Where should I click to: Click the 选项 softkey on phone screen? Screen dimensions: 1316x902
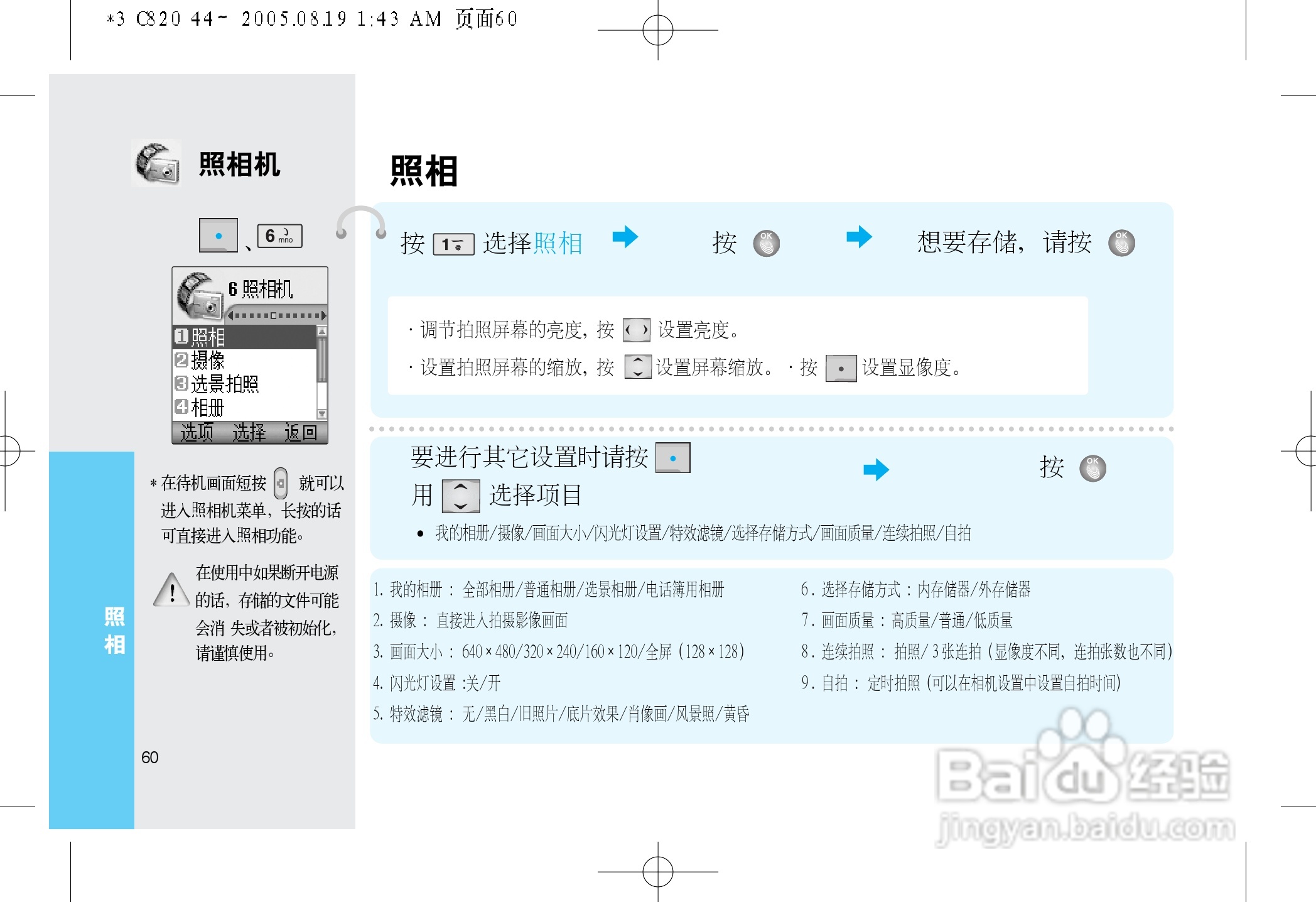pos(197,432)
